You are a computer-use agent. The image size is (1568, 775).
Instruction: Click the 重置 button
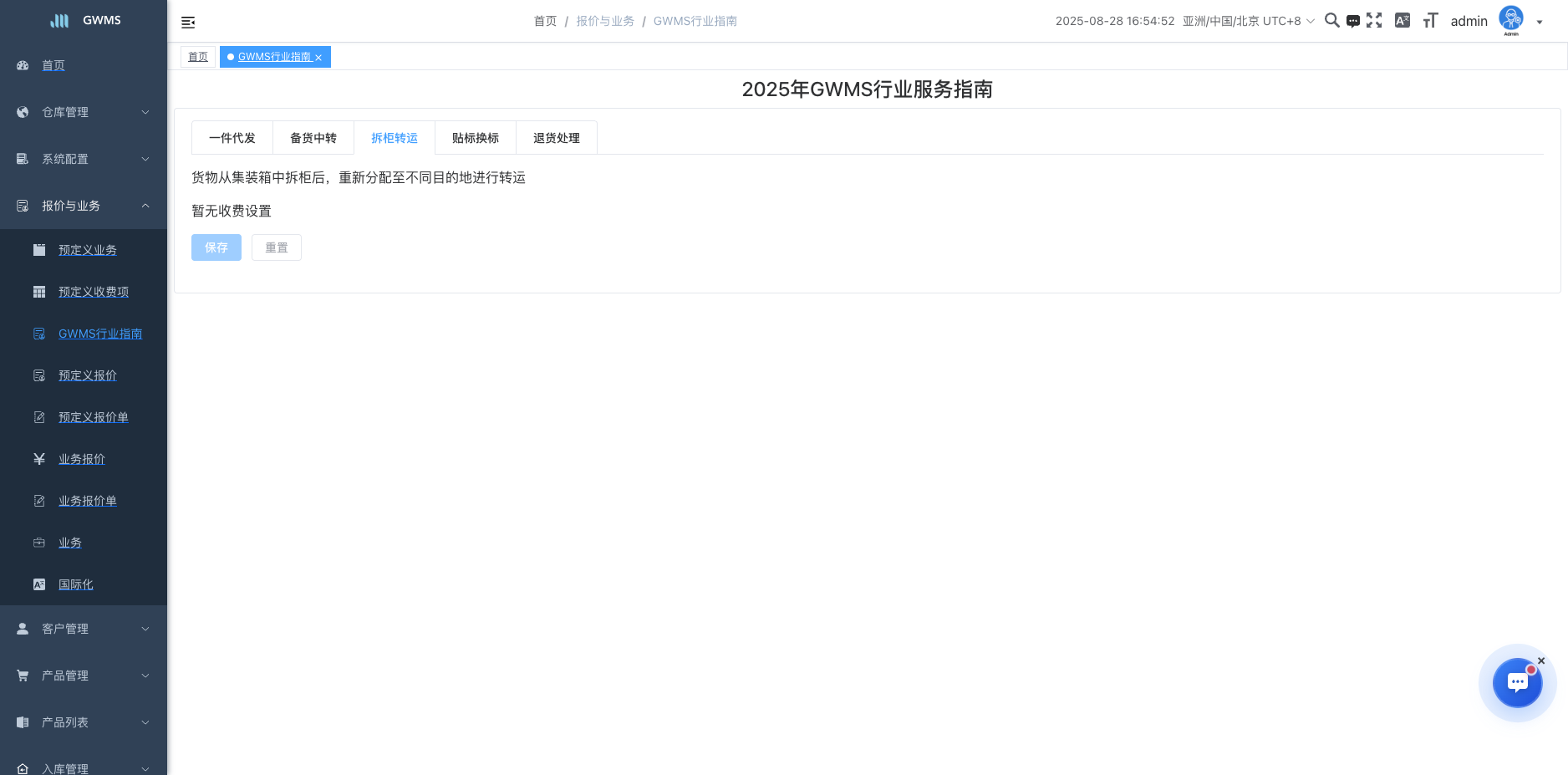pos(277,247)
